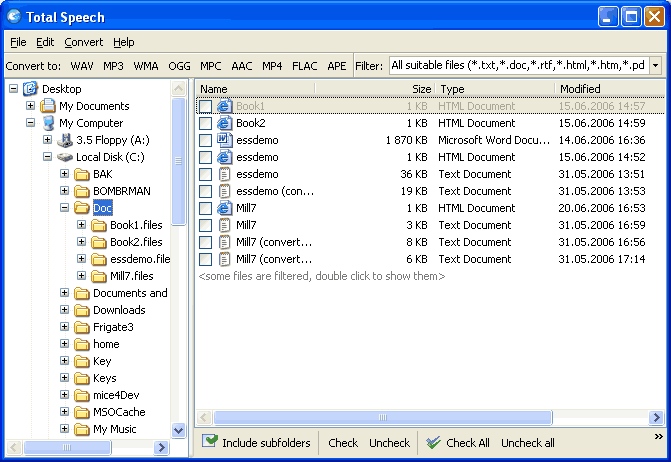This screenshot has width=671, height=462.
Task: Open the File menu
Action: pyautogui.click(x=18, y=42)
